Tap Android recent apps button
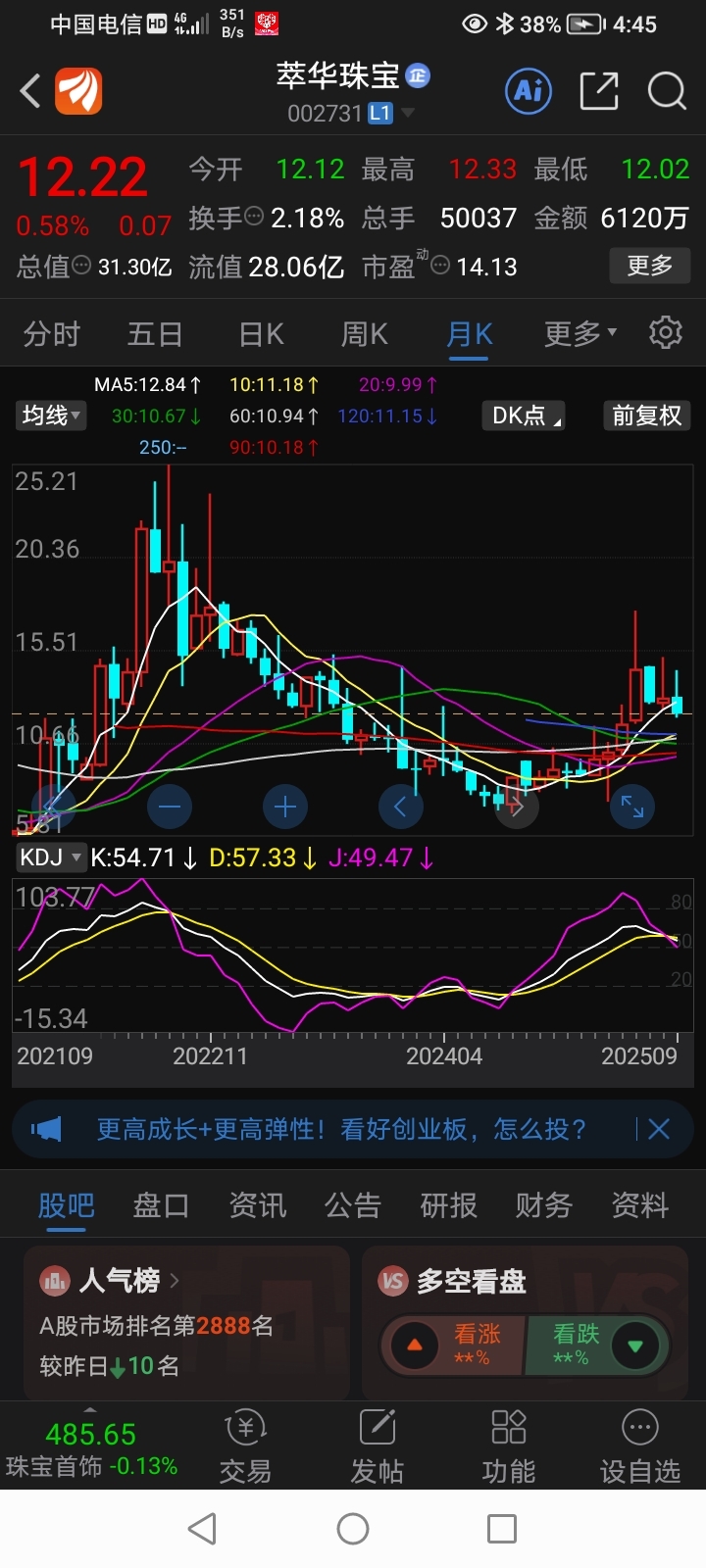 (x=502, y=1529)
